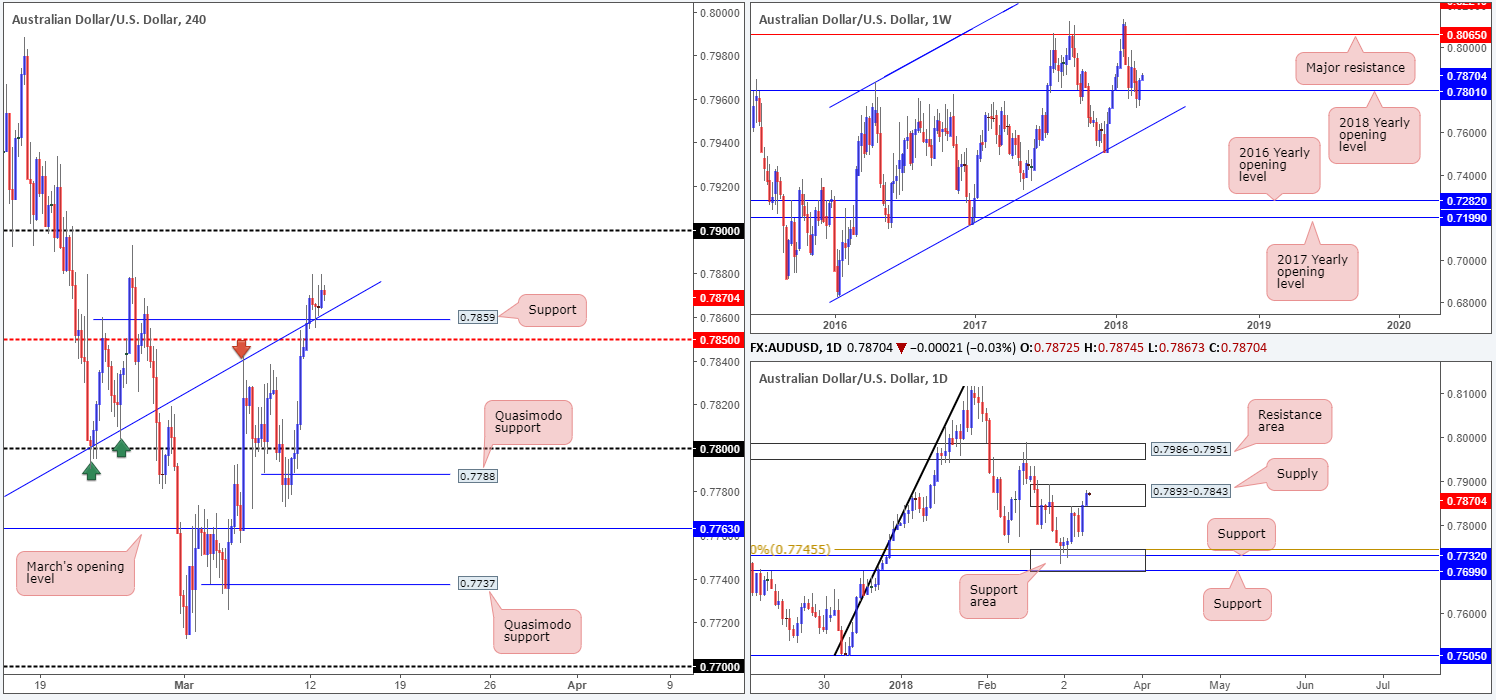Screen dimensions: 1496x700
Task: Click 0.81000 on daily chart price axis
Action: [1467, 394]
